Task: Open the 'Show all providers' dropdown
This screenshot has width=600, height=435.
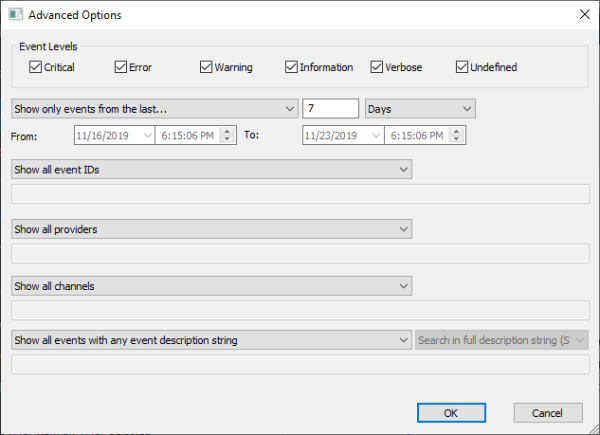Action: point(211,229)
